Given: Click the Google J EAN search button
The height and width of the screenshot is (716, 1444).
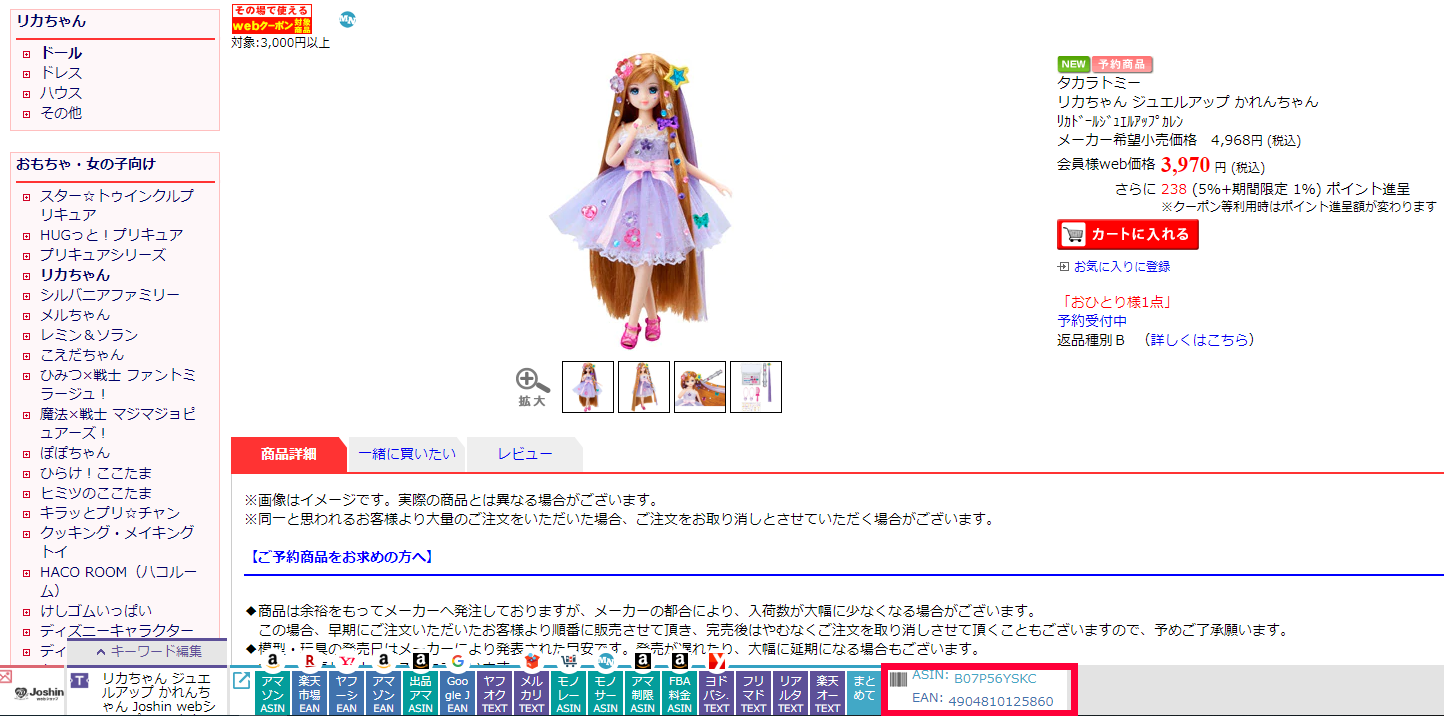Looking at the screenshot, I should click(x=457, y=693).
